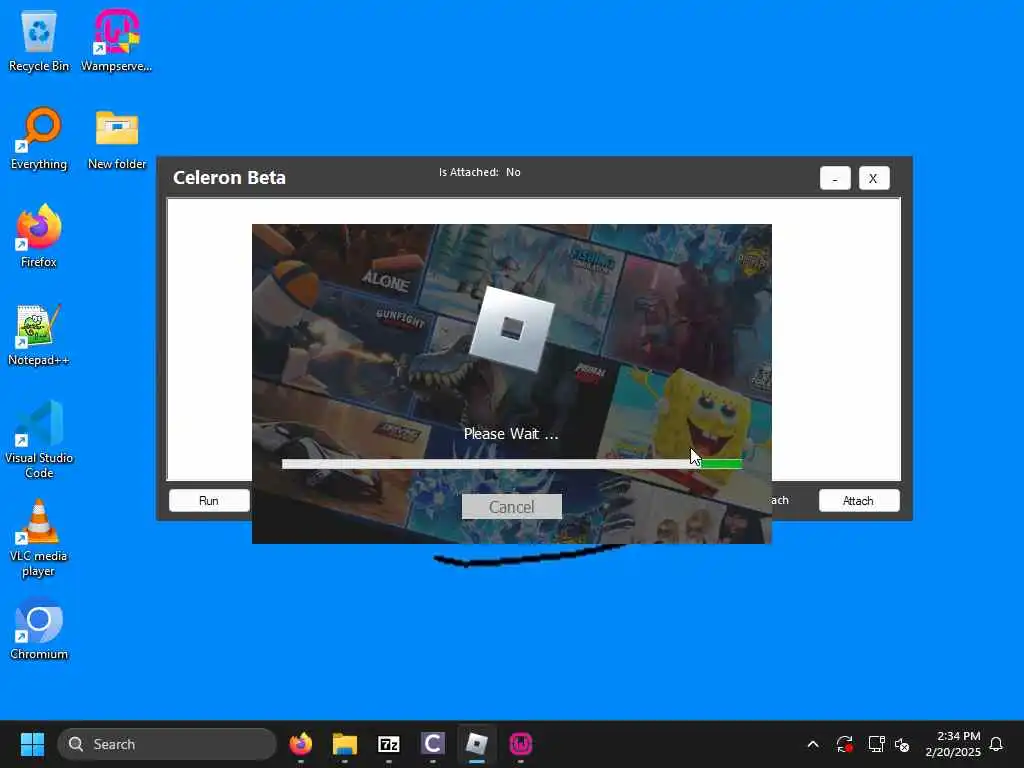Click the Roblox logo in the loader
Viewport: 1024px width, 768px height.
(x=512, y=328)
